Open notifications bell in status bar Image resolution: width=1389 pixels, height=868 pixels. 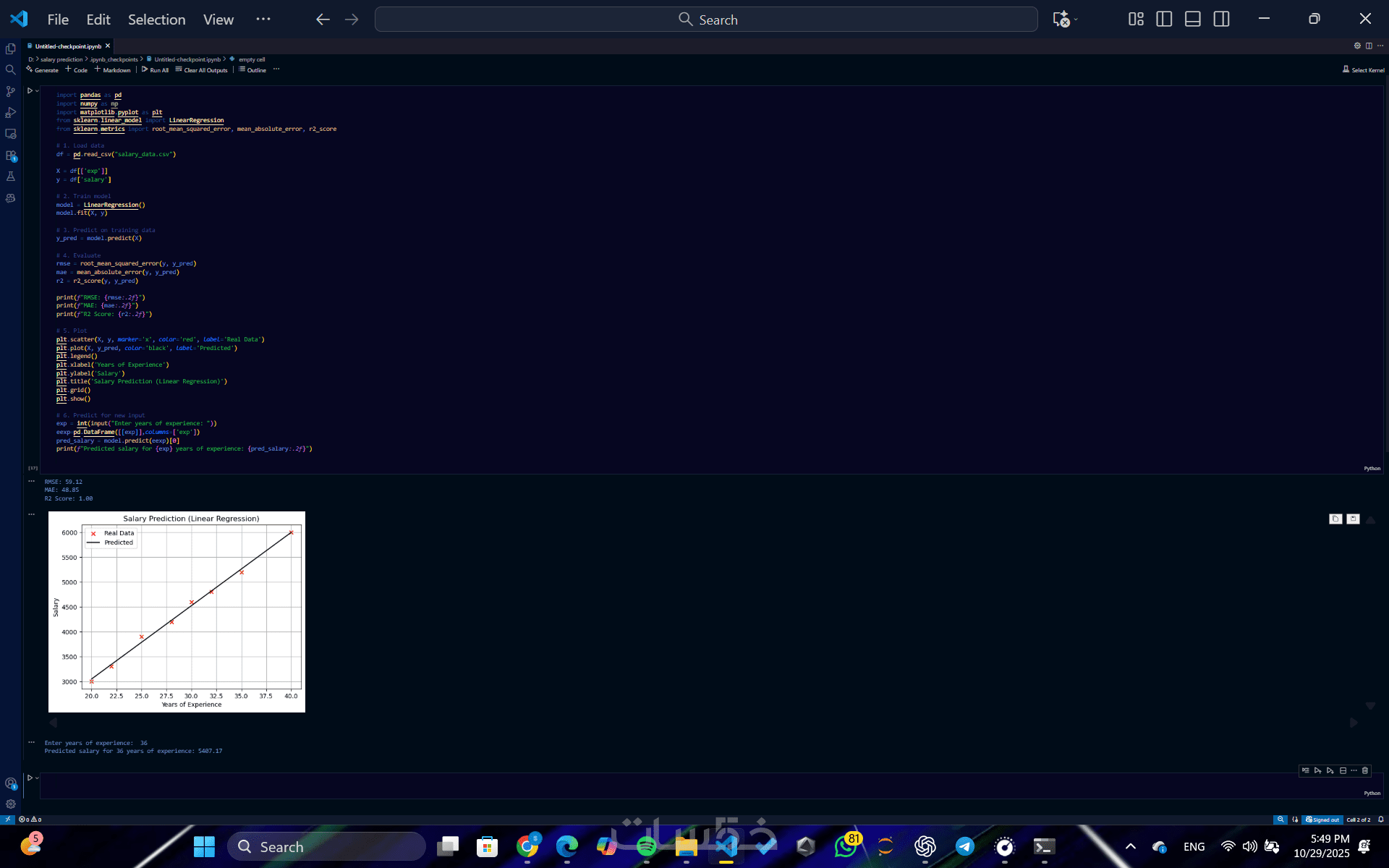point(1381,820)
